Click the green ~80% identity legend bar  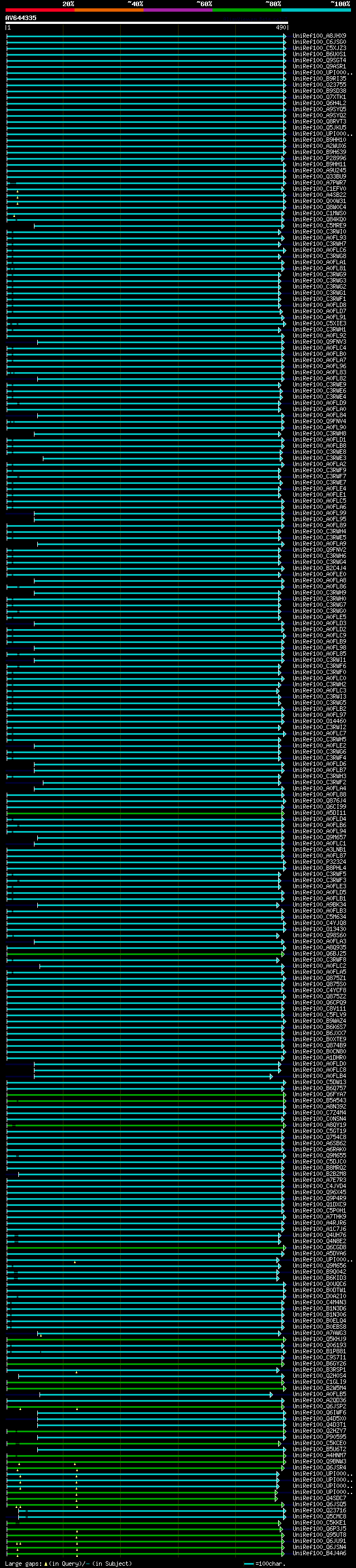(247, 10)
